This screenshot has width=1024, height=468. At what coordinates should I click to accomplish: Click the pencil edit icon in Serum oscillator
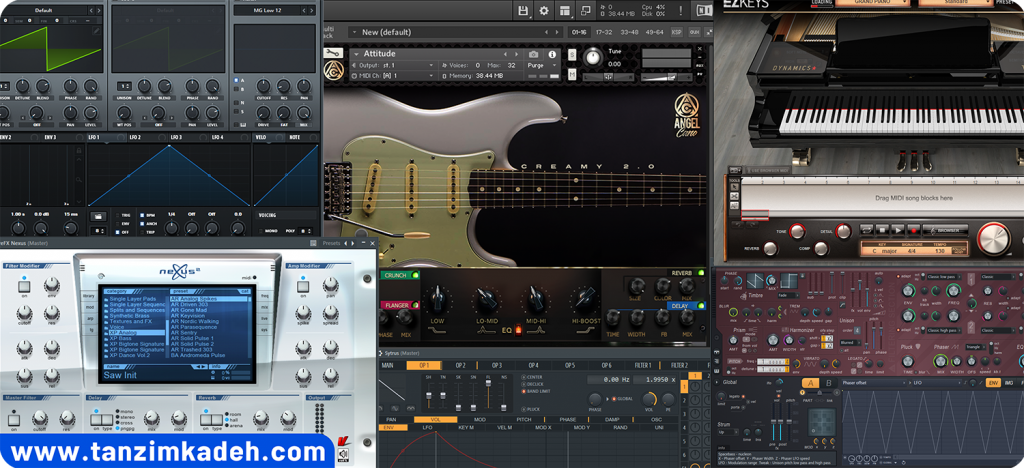tap(97, 31)
